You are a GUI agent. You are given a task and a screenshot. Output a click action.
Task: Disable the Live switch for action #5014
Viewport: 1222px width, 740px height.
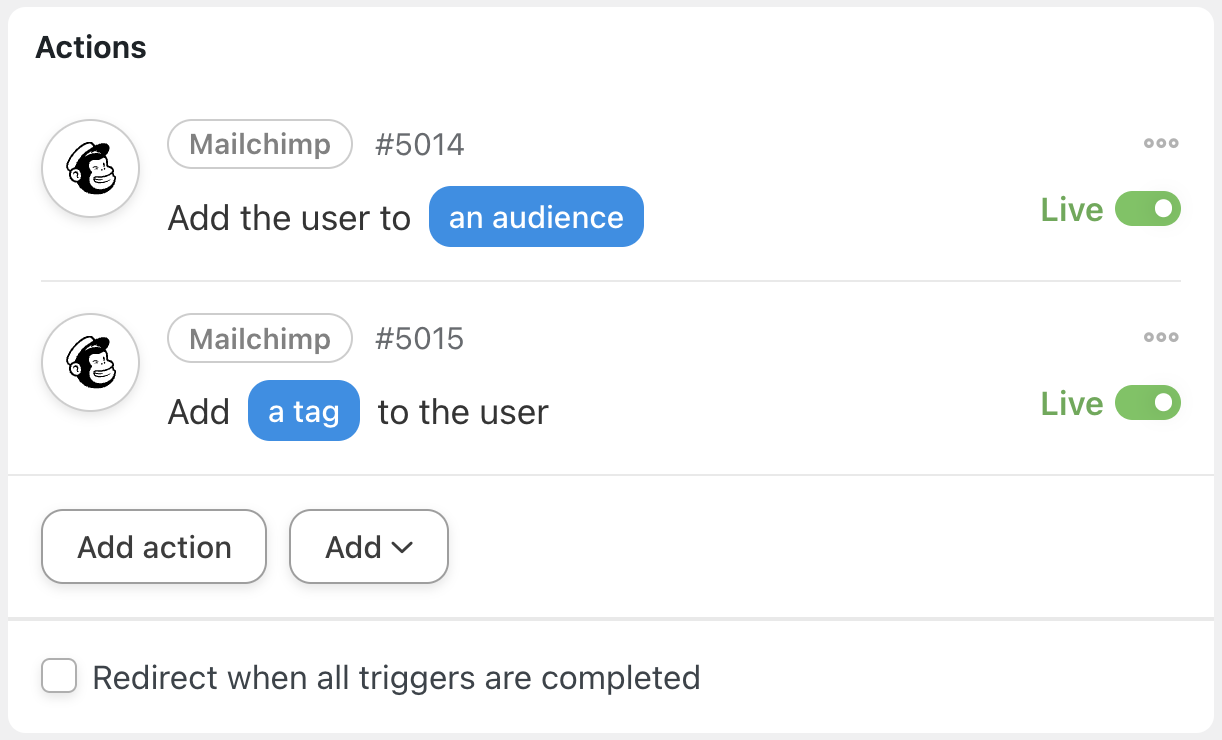(x=1148, y=210)
